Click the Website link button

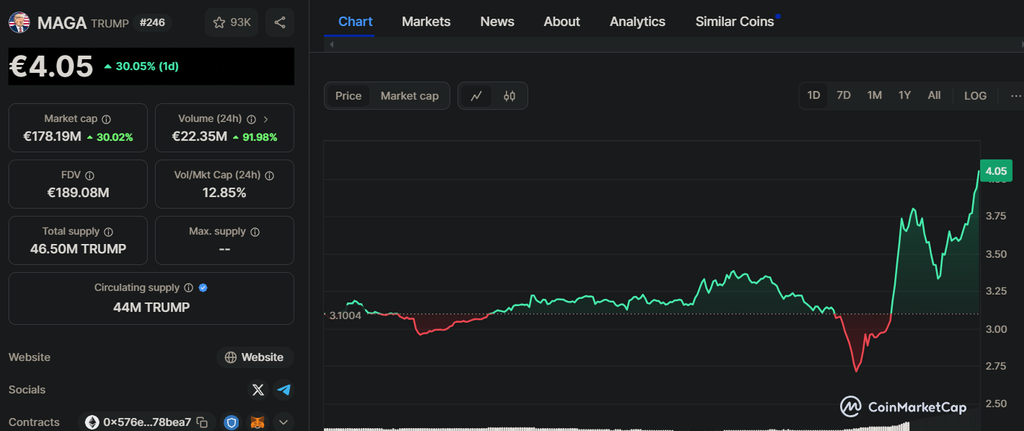254,357
